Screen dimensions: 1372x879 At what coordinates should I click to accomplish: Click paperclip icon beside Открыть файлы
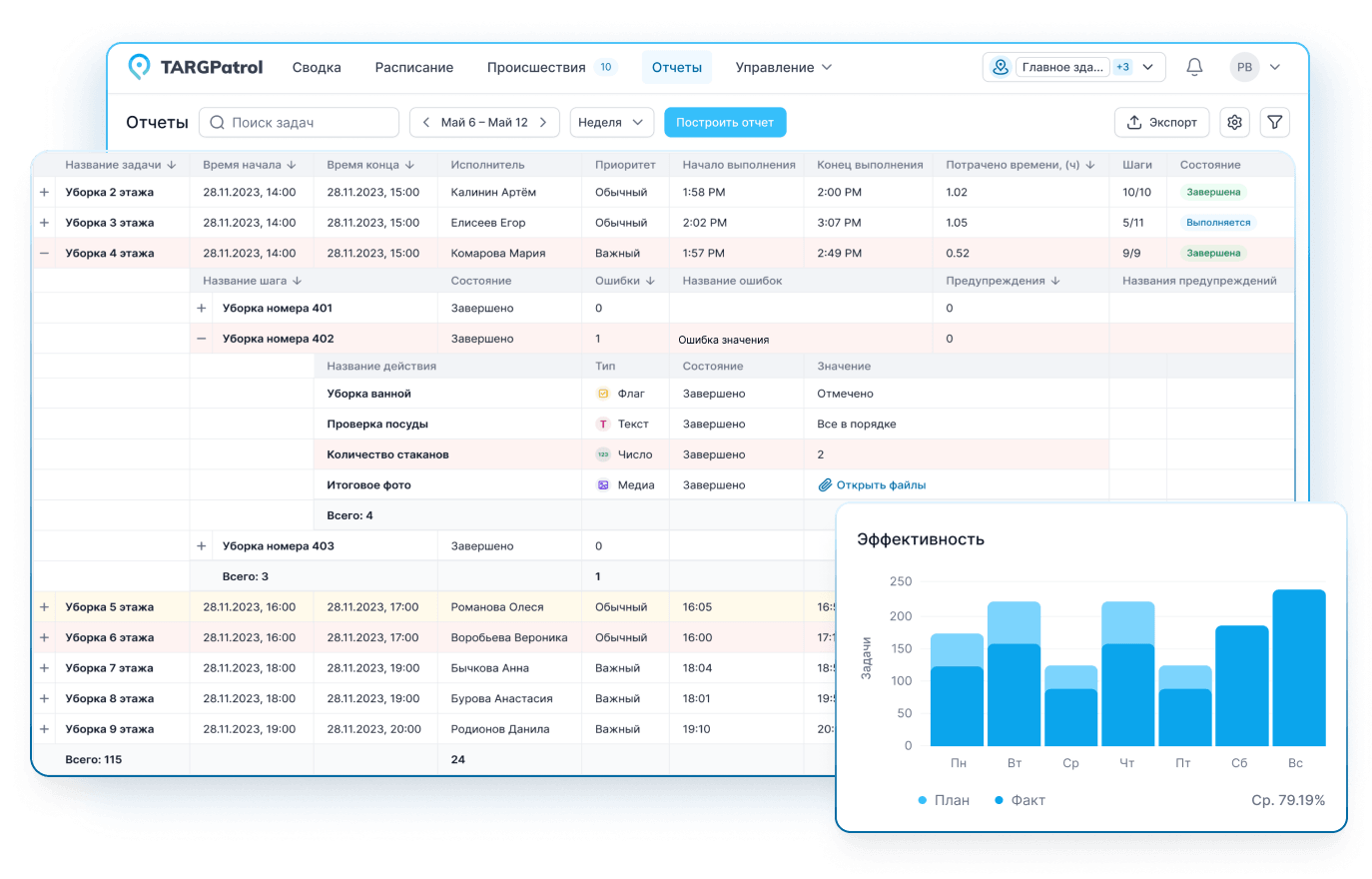(825, 485)
